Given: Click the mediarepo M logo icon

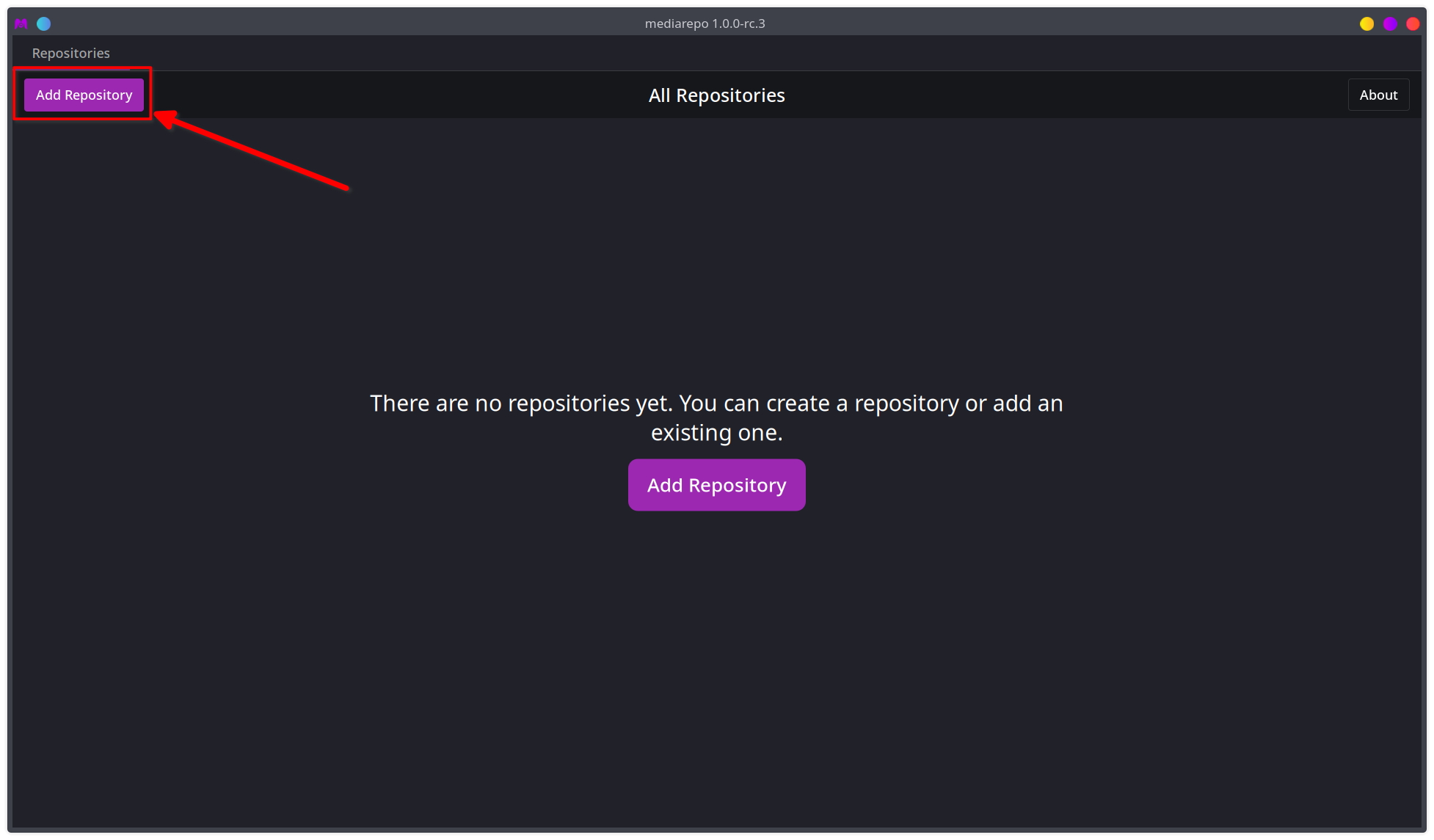Looking at the screenshot, I should tap(21, 23).
